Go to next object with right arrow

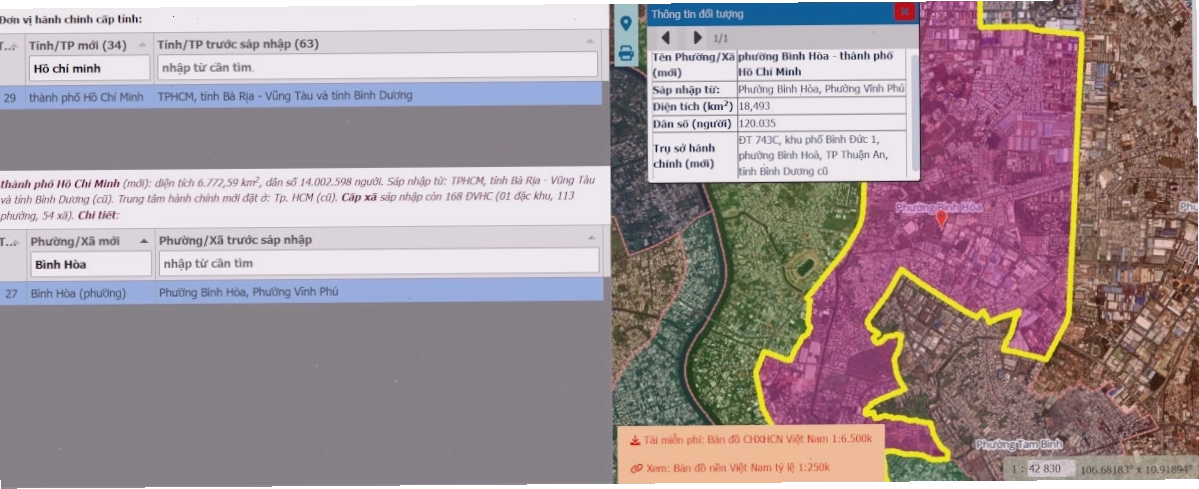(x=697, y=37)
